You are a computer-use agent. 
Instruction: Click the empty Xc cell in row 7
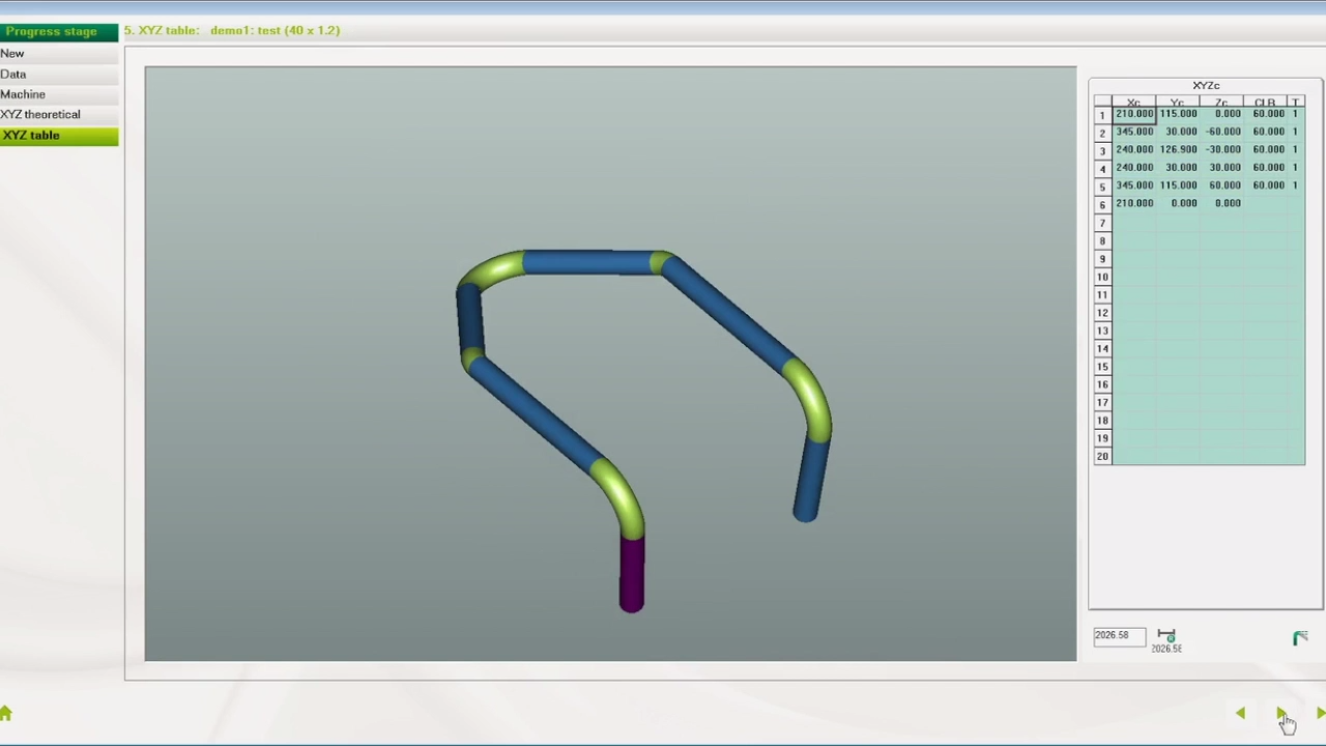click(1134, 222)
